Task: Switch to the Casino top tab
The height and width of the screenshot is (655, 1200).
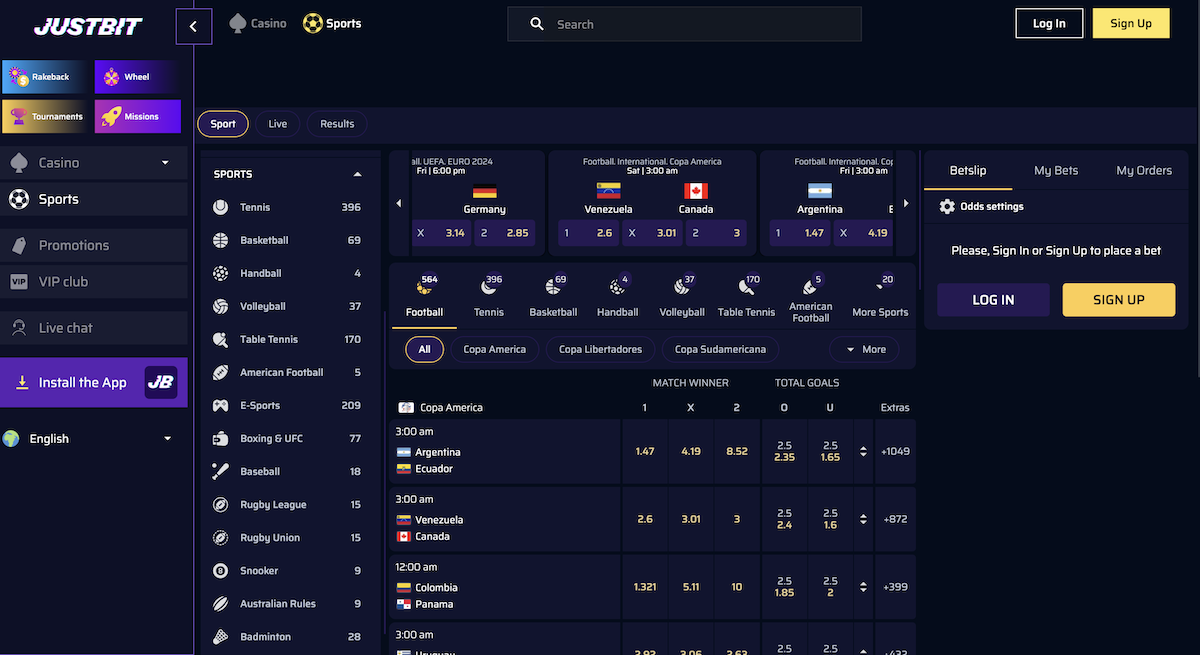Action: (x=258, y=23)
